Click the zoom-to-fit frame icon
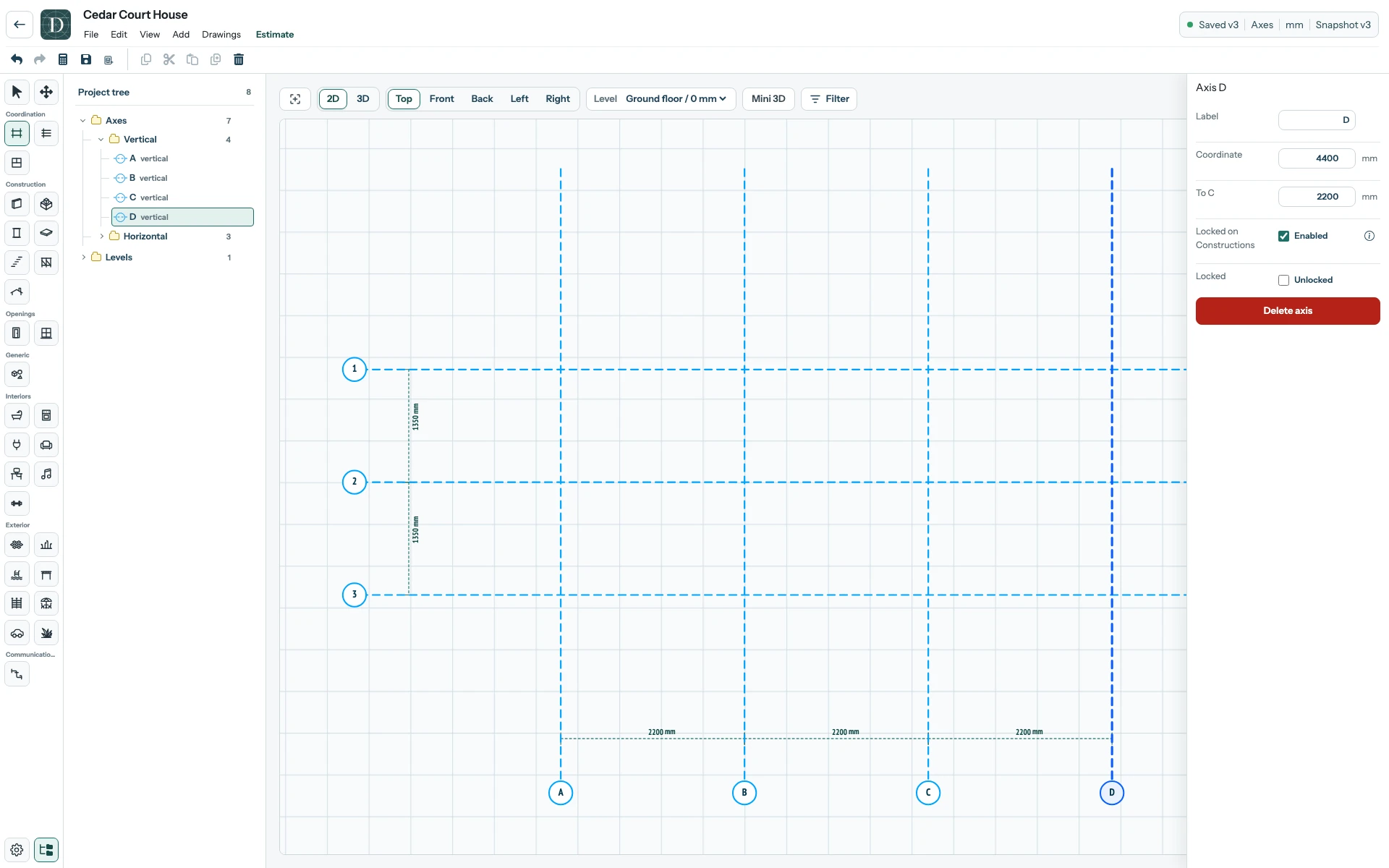Viewport: 1389px width, 868px height. pyautogui.click(x=295, y=99)
